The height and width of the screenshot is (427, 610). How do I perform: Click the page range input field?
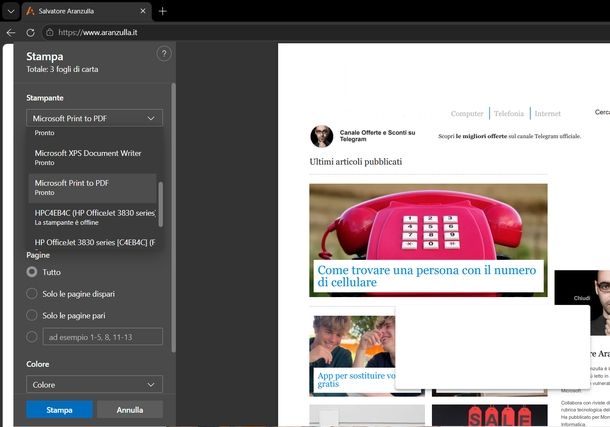[x=103, y=337]
